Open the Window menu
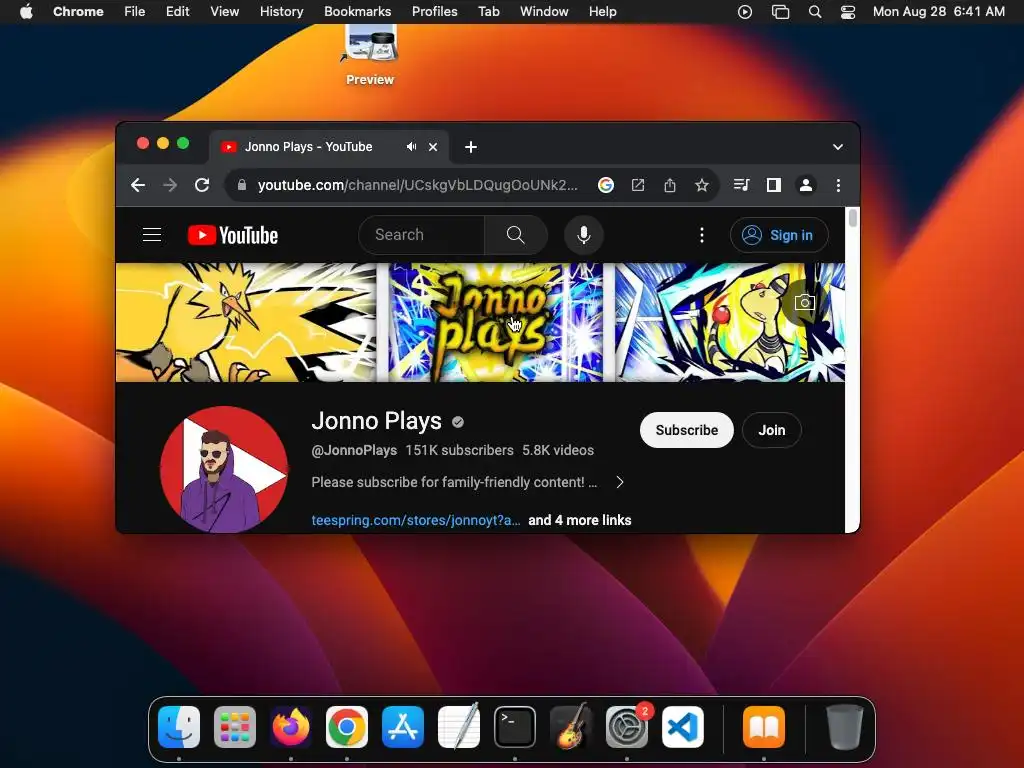The image size is (1024, 768). (544, 12)
